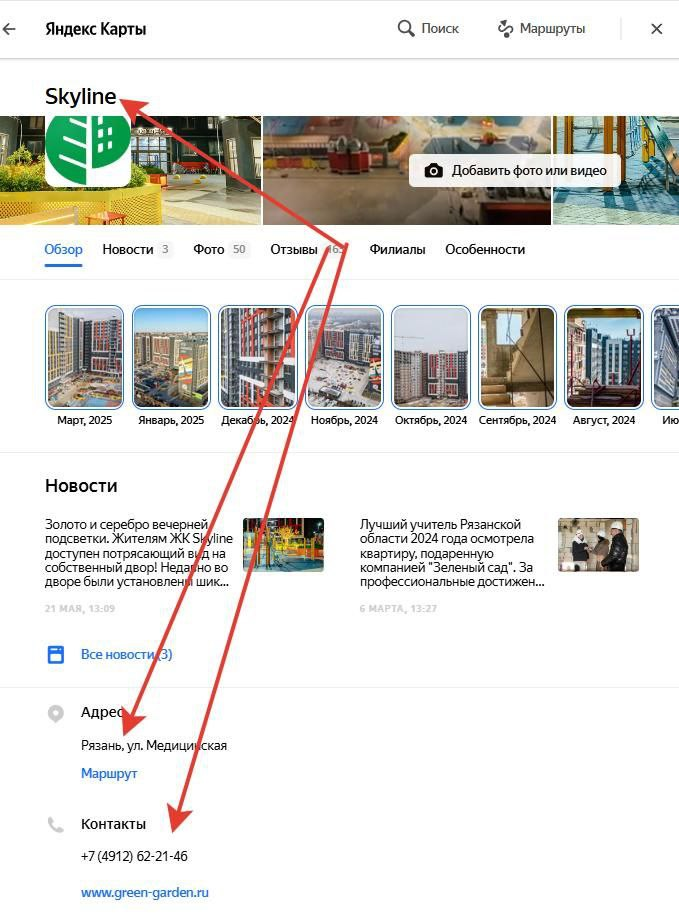
Task: Switch to the Новости tab
Action: [x=128, y=250]
